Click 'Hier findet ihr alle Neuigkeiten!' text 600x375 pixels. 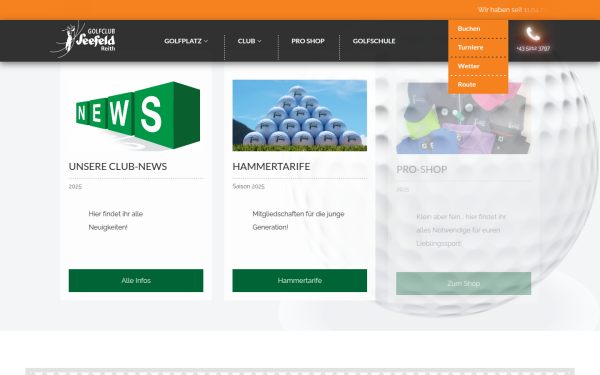pyautogui.click(x=116, y=220)
